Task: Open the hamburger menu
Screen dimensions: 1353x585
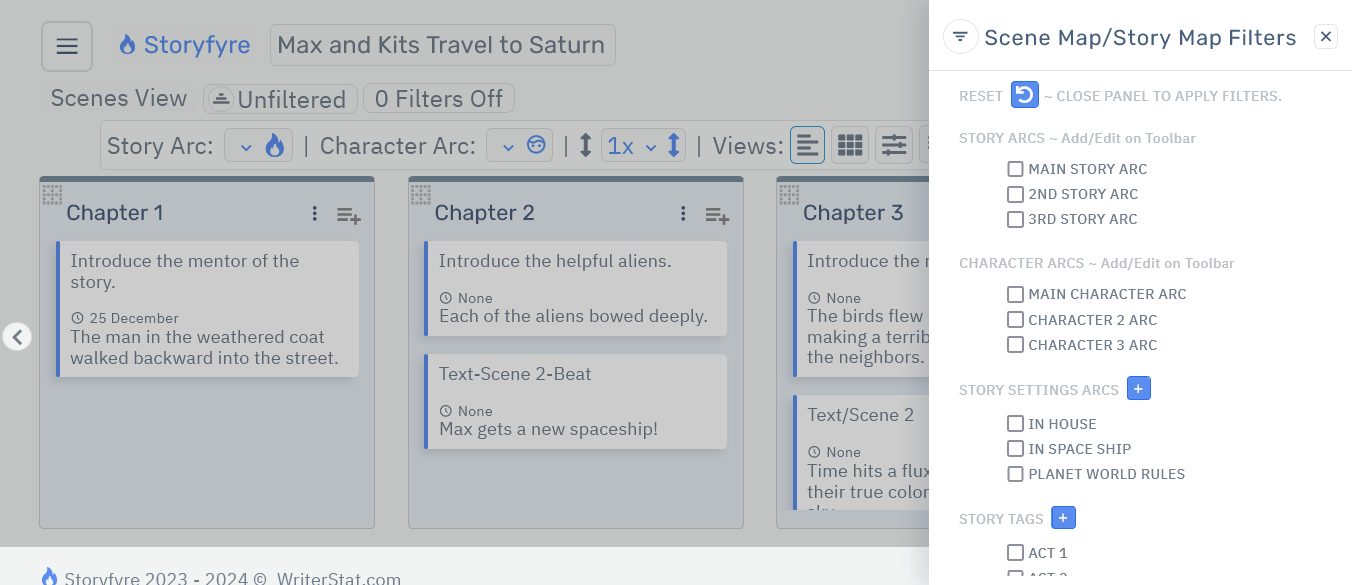Action: (x=66, y=45)
